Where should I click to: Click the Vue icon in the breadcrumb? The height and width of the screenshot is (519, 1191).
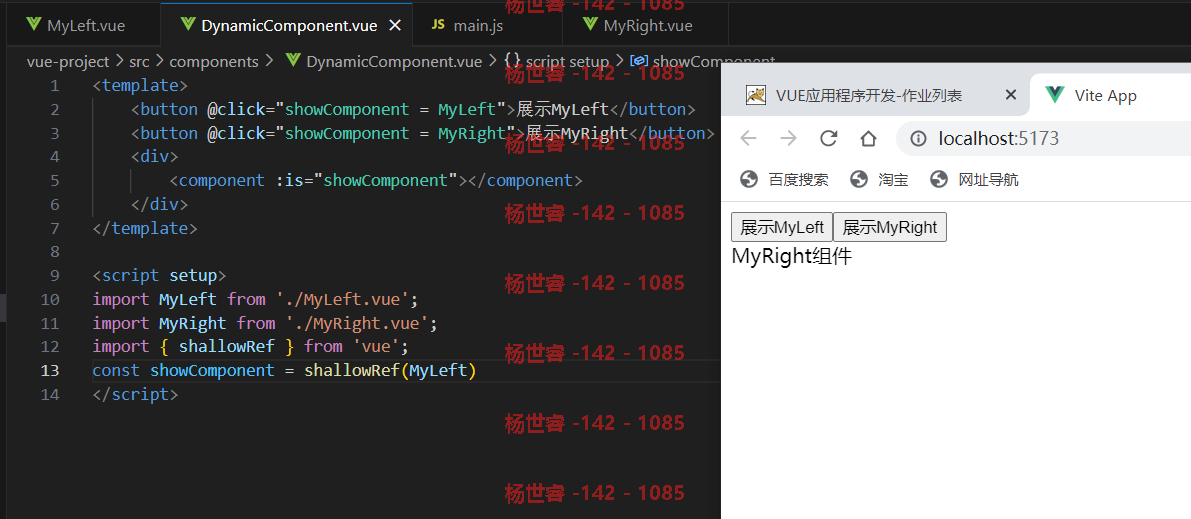click(292, 62)
